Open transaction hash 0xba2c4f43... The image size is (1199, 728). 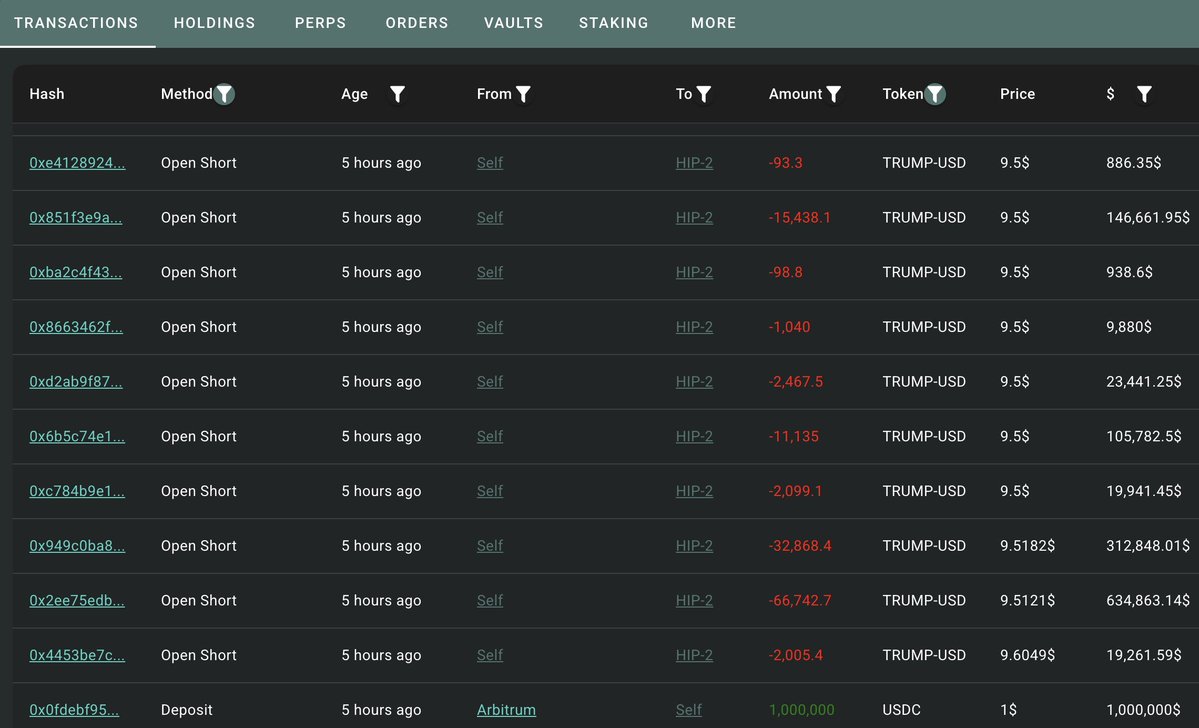[x=76, y=272]
